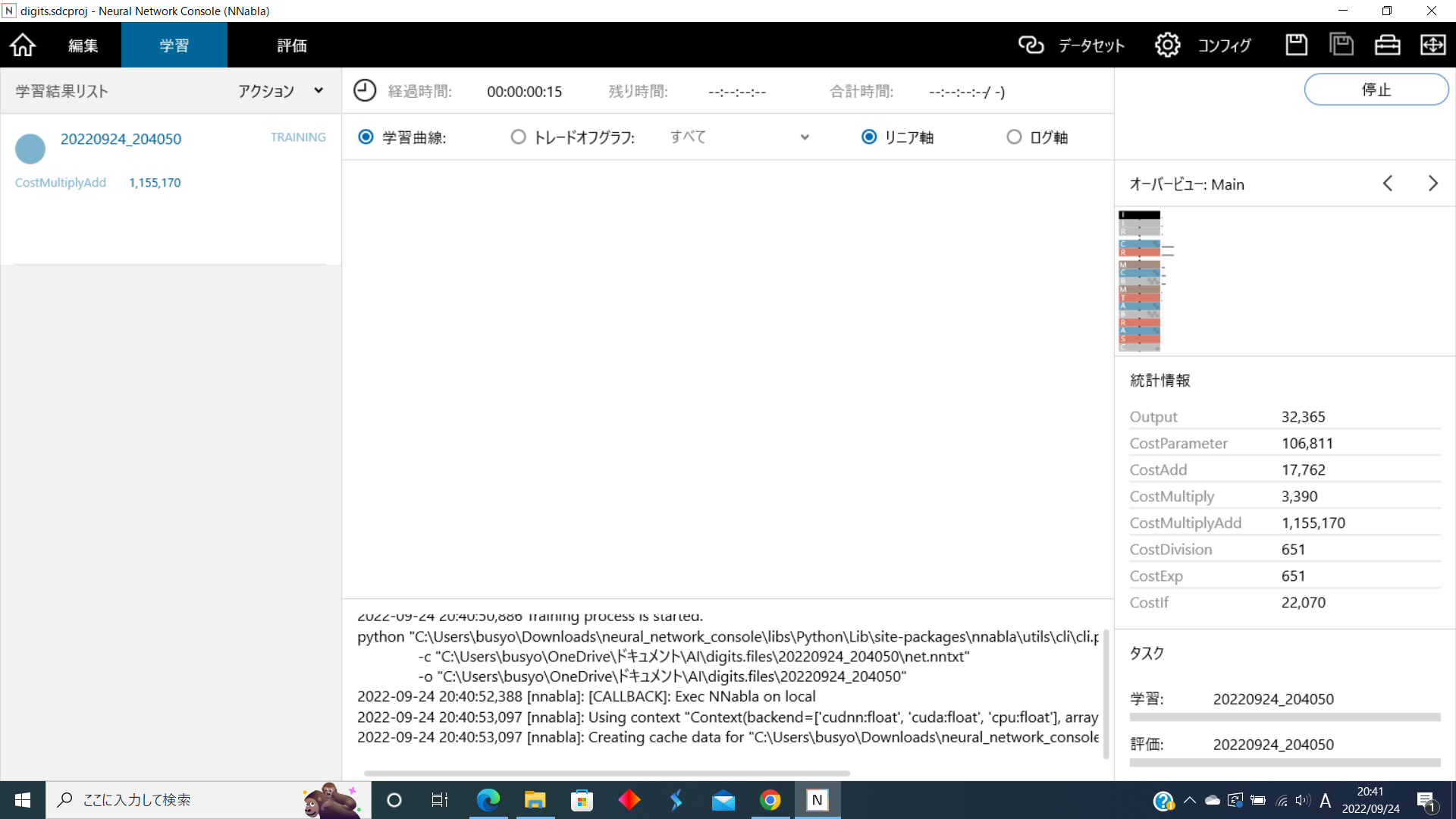Select the トレードオフグラフ radio button
Viewport: 1456px width, 819px height.
coord(518,137)
